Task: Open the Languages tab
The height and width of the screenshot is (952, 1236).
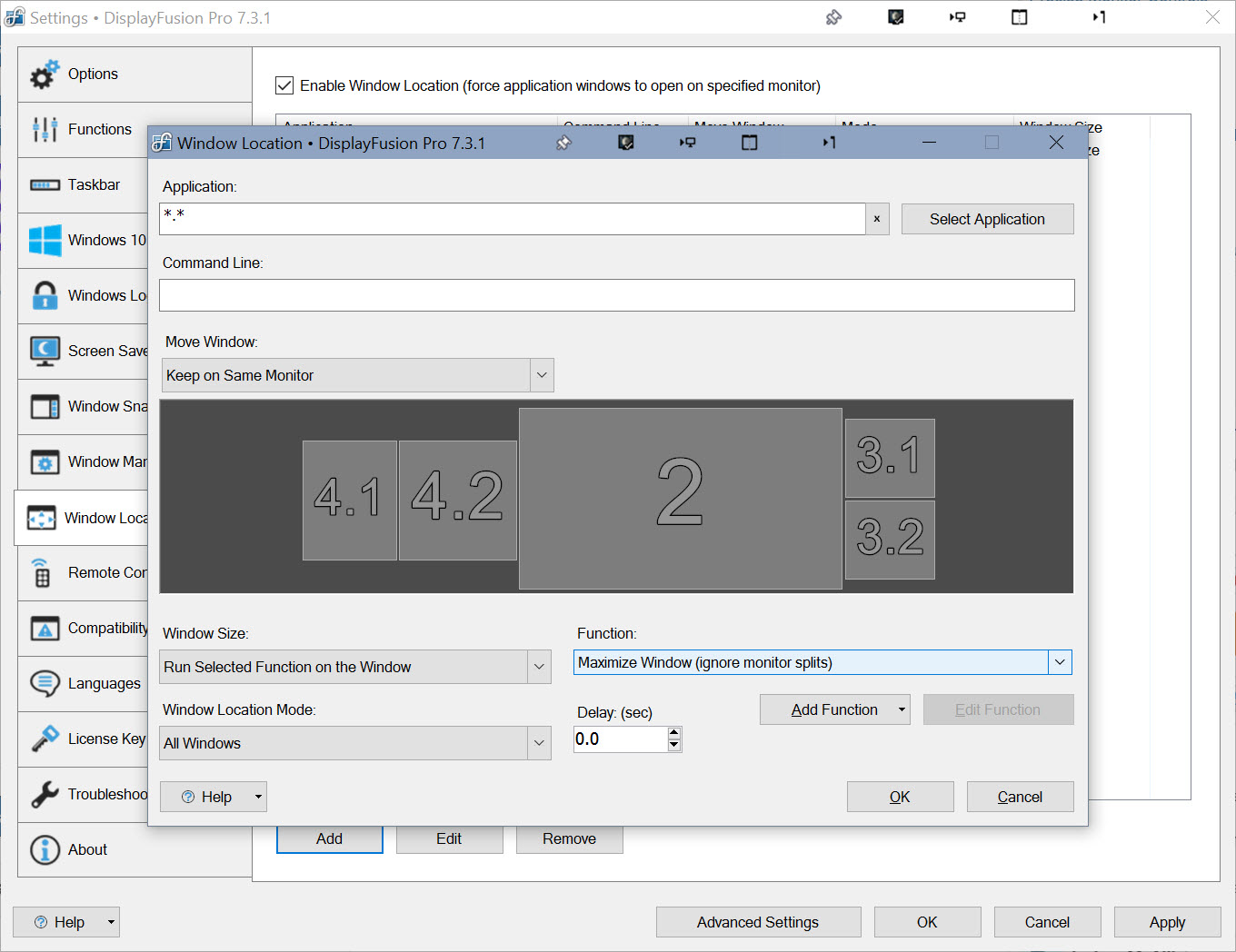Action: [84, 684]
